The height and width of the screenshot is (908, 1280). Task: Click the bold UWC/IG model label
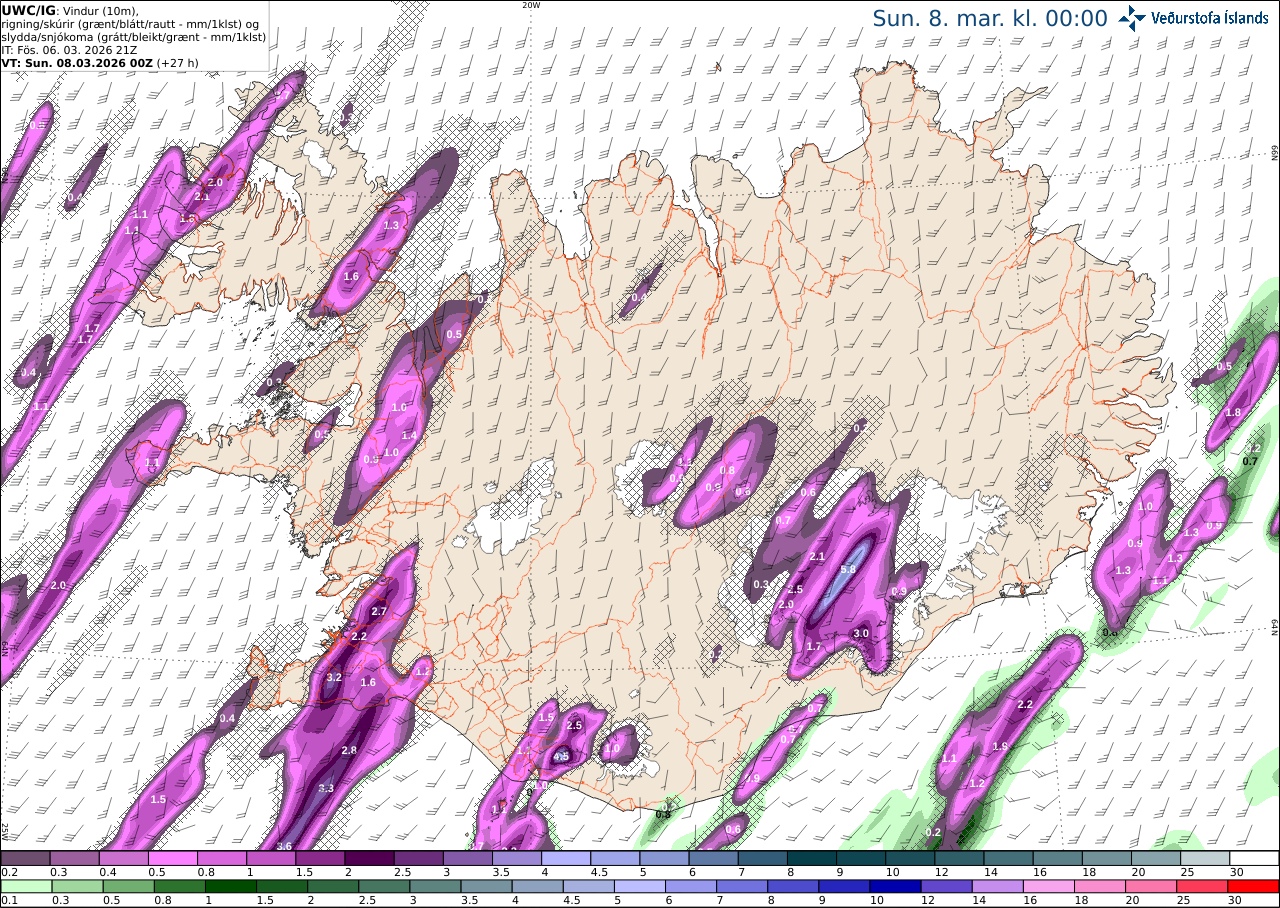[x=29, y=10]
